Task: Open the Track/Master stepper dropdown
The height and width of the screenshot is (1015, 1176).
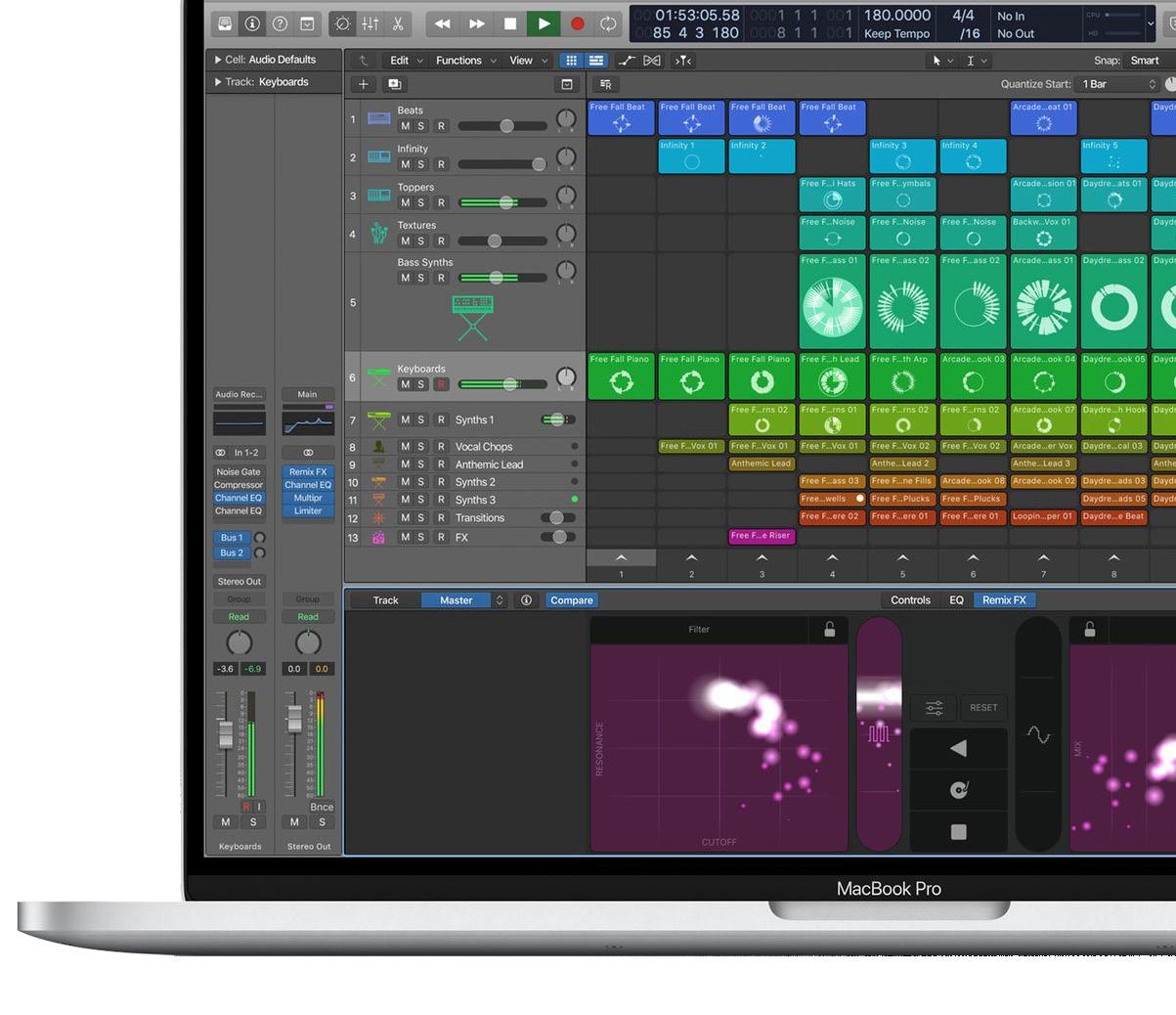Action: pos(500,600)
